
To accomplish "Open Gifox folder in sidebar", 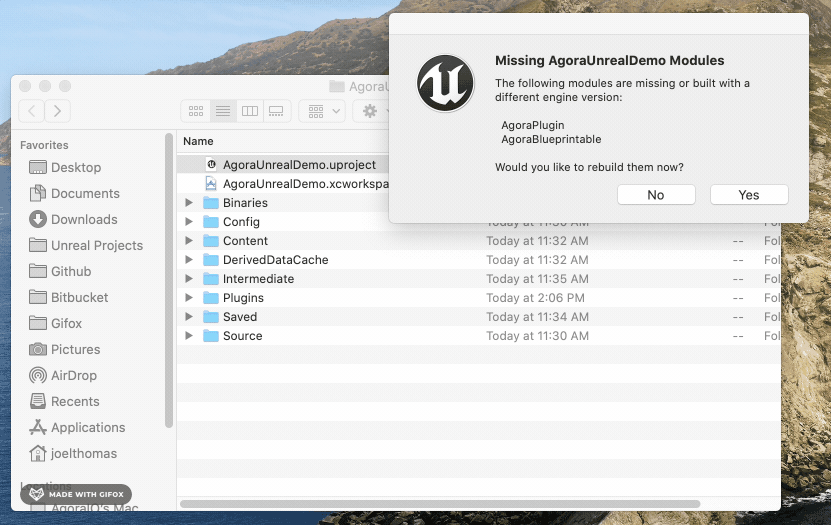I will [x=56, y=323].
